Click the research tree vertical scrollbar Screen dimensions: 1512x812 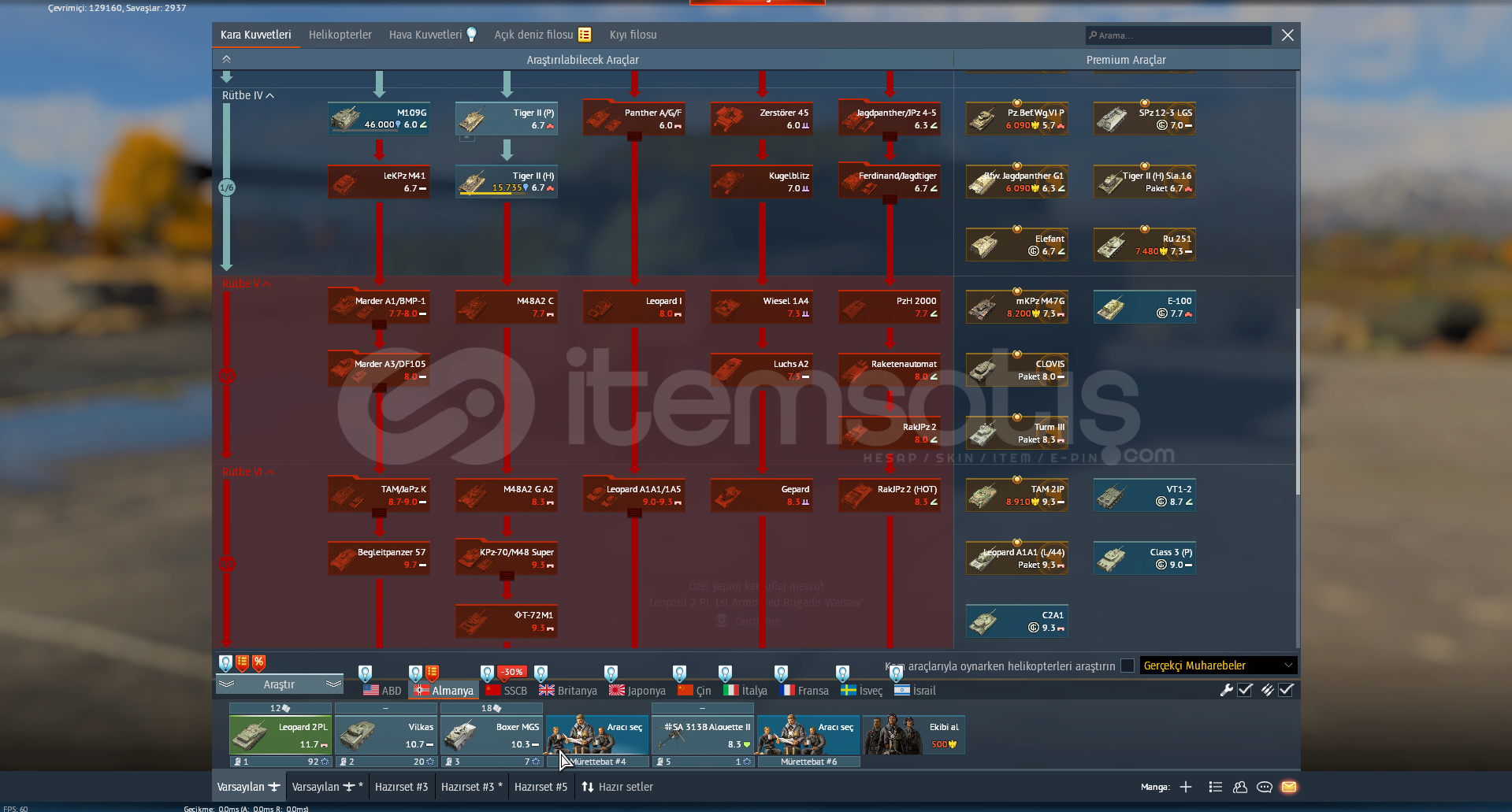pos(1298,401)
